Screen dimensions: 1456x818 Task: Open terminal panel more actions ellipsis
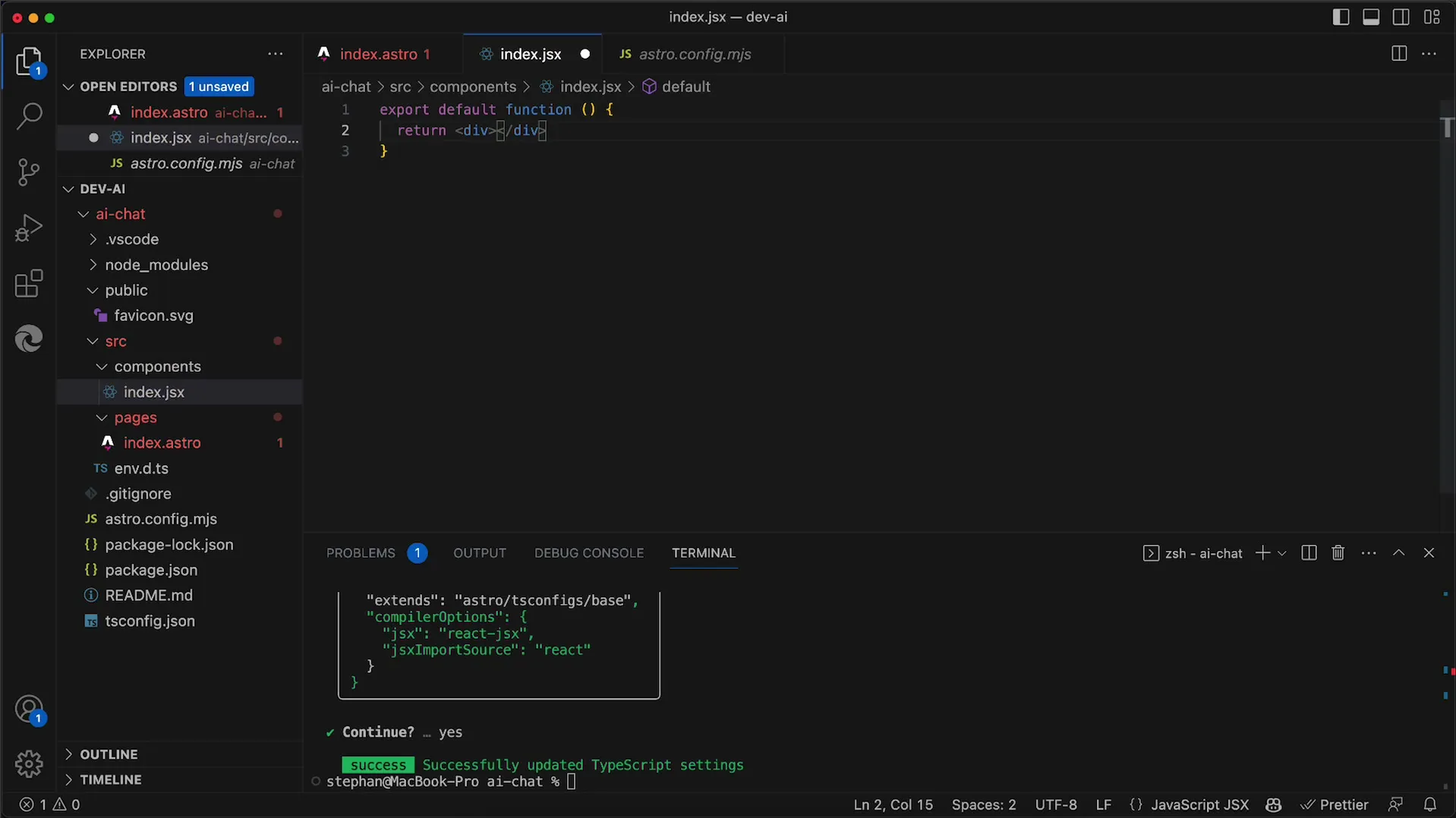pyautogui.click(x=1369, y=553)
